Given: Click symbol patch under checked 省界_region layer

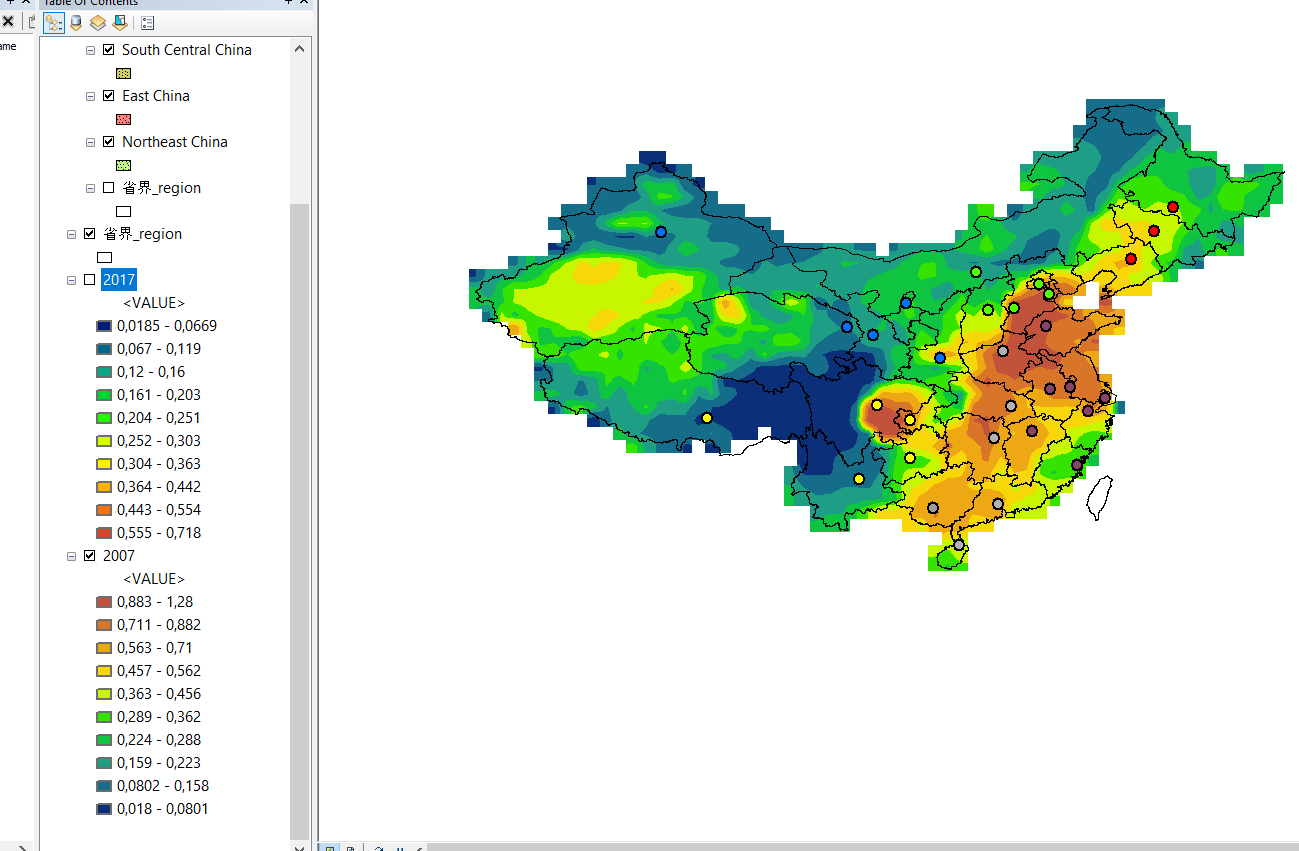Looking at the screenshot, I should 105,257.
